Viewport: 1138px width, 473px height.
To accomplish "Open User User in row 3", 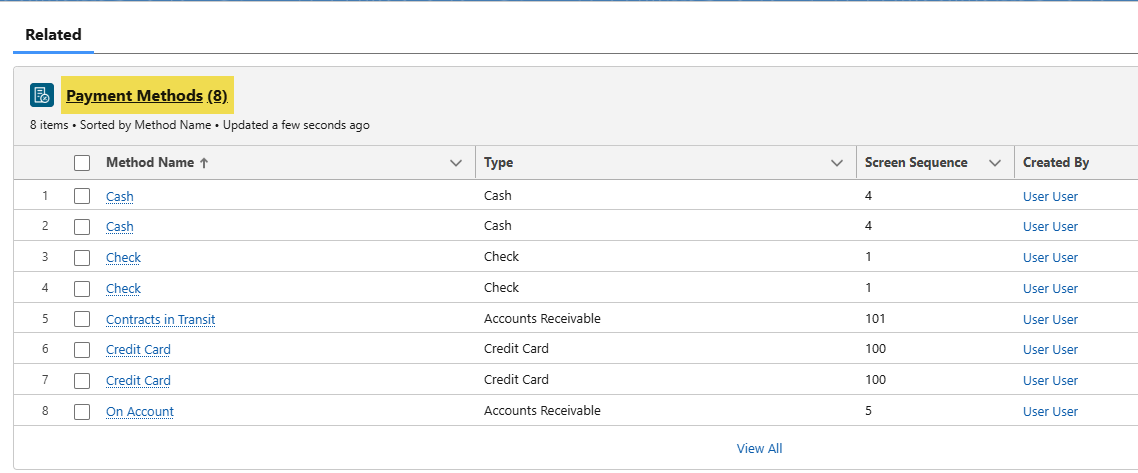I will [x=1050, y=258].
